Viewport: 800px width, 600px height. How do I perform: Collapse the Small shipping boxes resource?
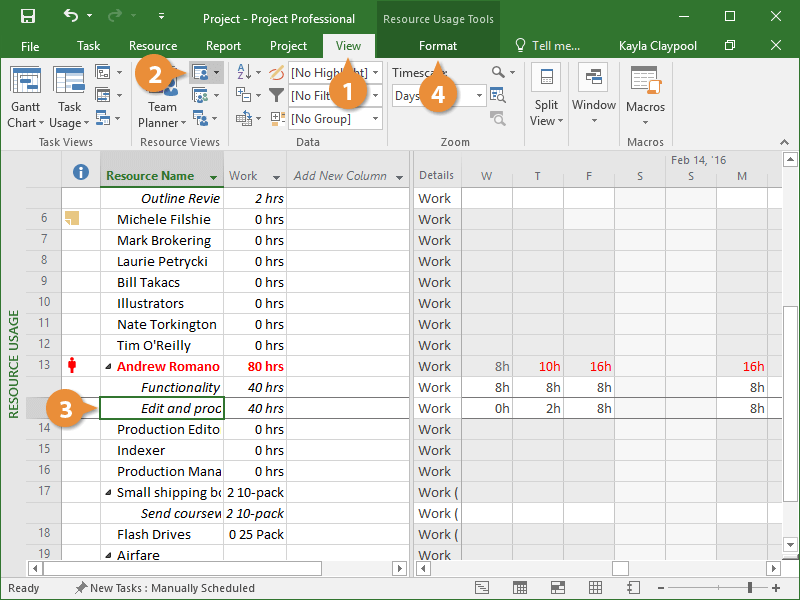109,493
